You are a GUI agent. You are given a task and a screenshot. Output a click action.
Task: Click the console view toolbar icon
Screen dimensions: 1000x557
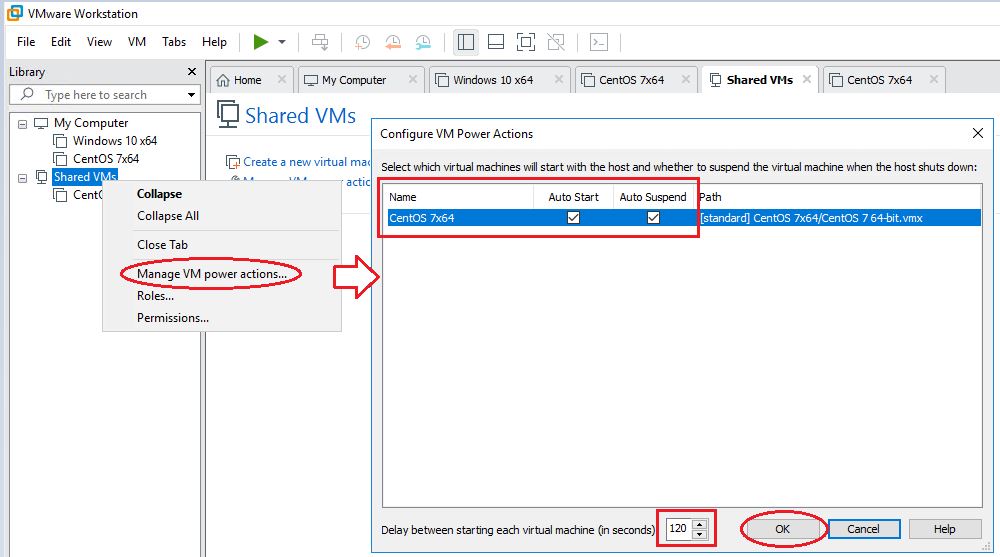pyautogui.click(x=599, y=42)
